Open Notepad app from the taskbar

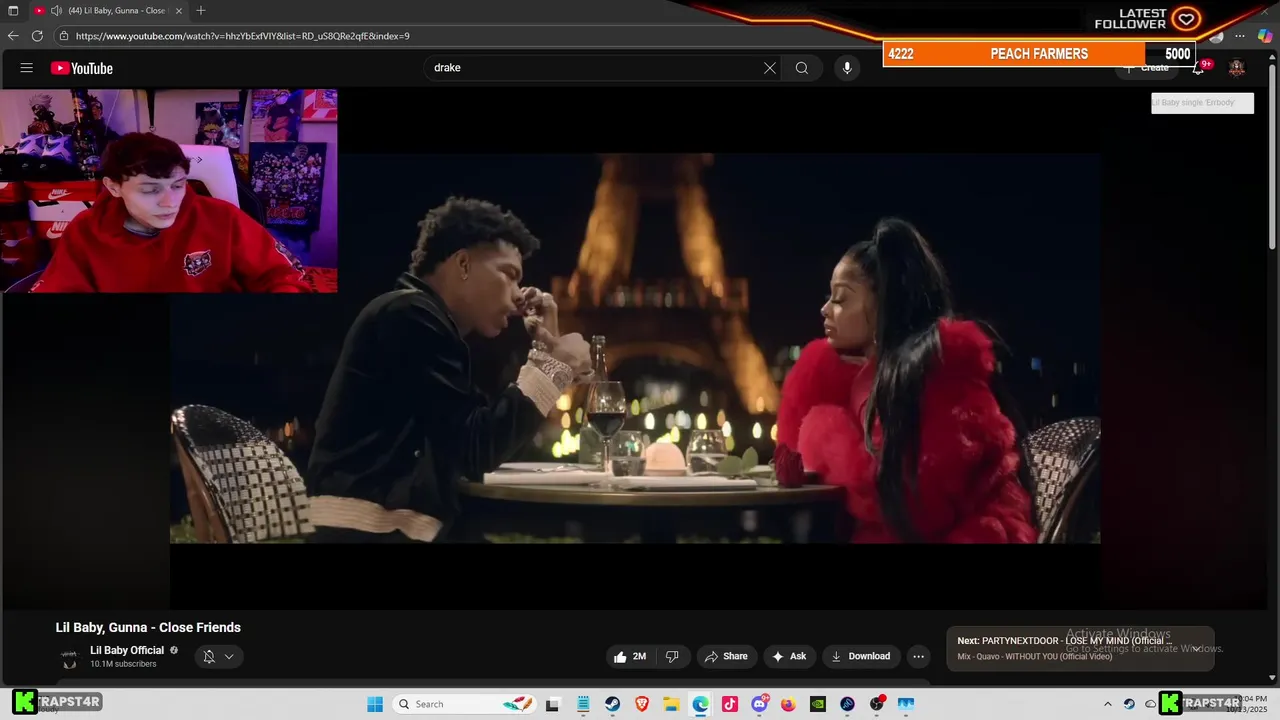(x=583, y=704)
